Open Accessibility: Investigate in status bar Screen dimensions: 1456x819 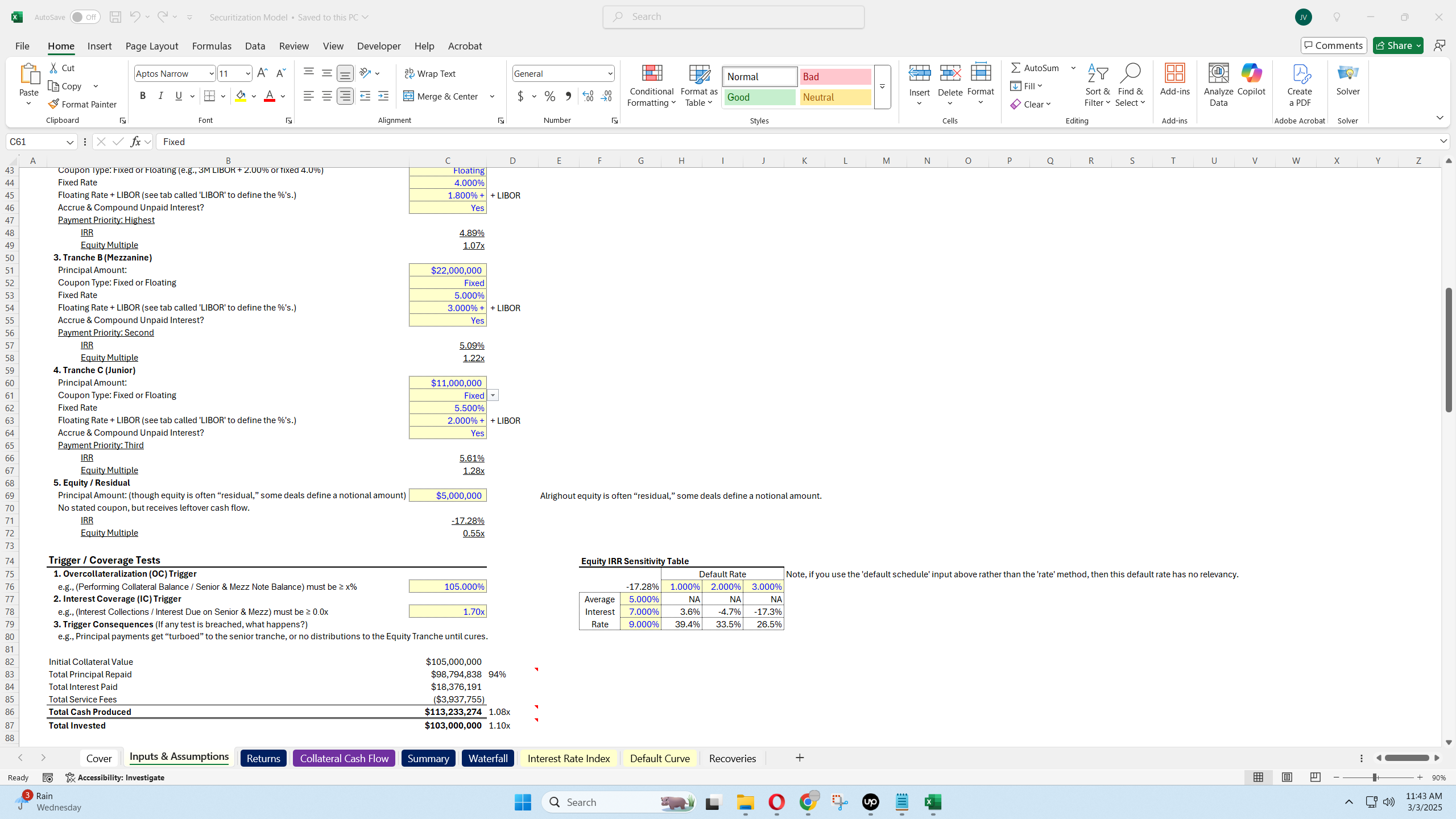click(x=115, y=777)
